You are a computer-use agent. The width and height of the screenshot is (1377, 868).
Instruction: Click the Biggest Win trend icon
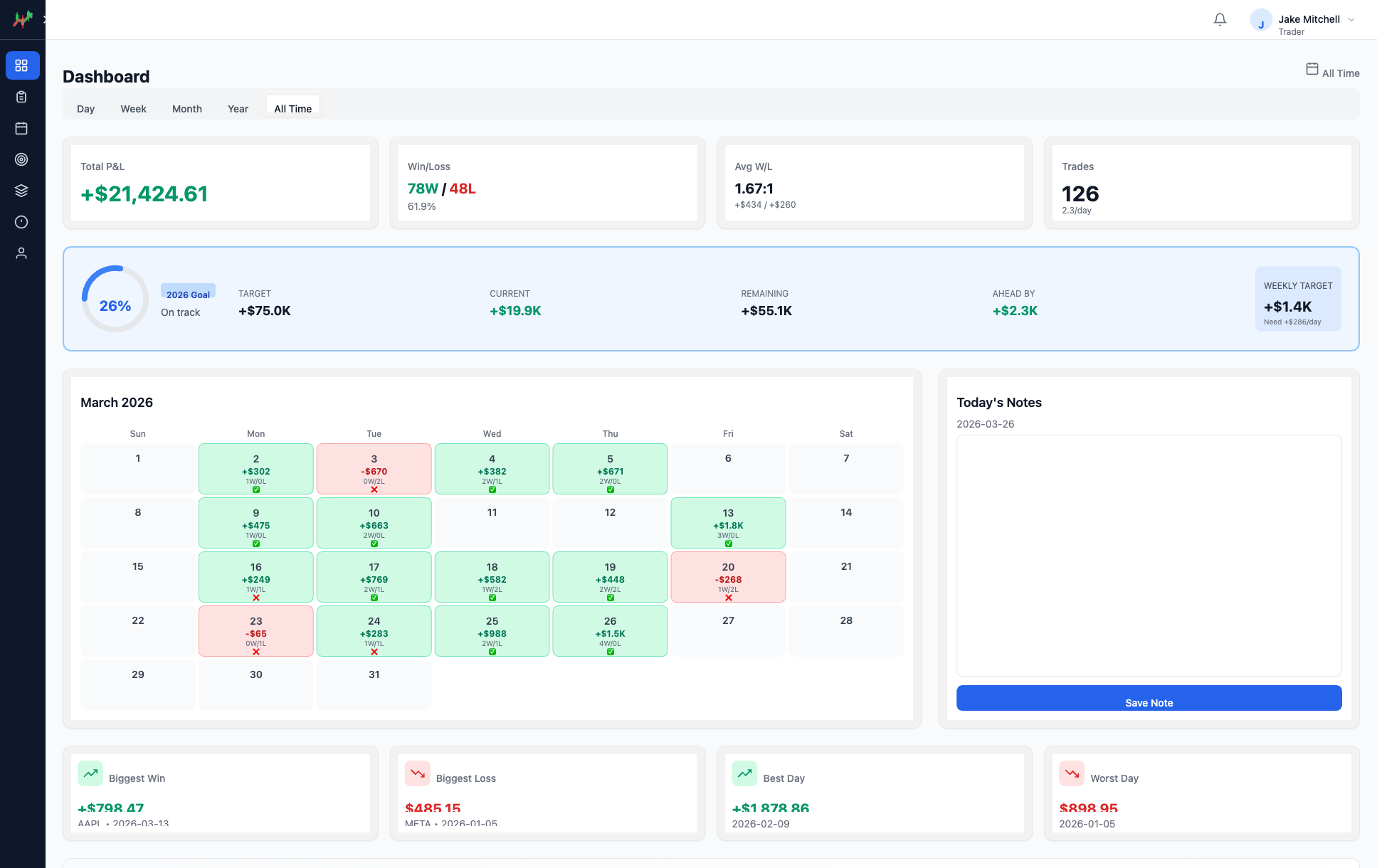[90, 773]
